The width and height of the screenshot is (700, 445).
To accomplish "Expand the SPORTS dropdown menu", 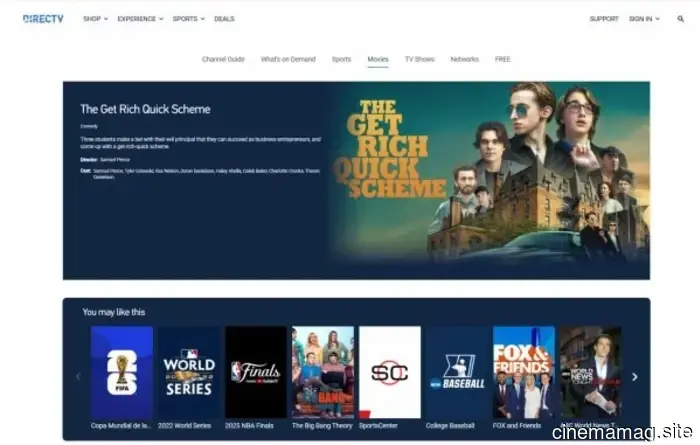I will coord(188,19).
